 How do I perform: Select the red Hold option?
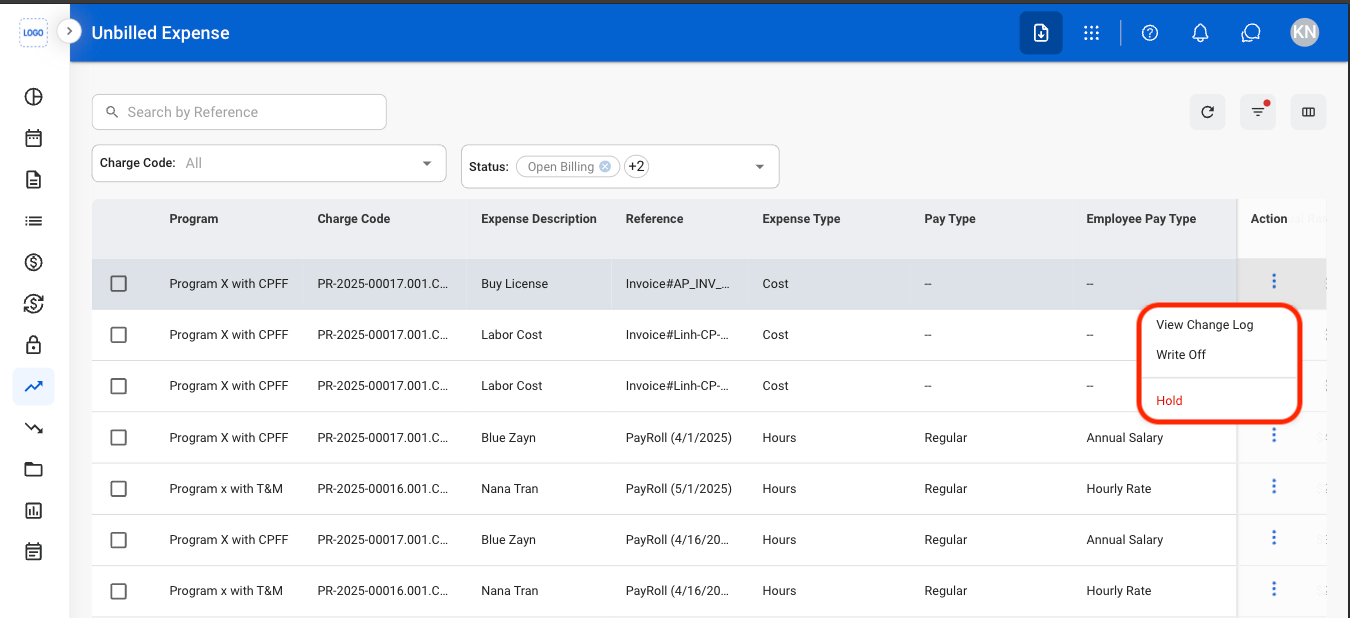pos(1169,401)
